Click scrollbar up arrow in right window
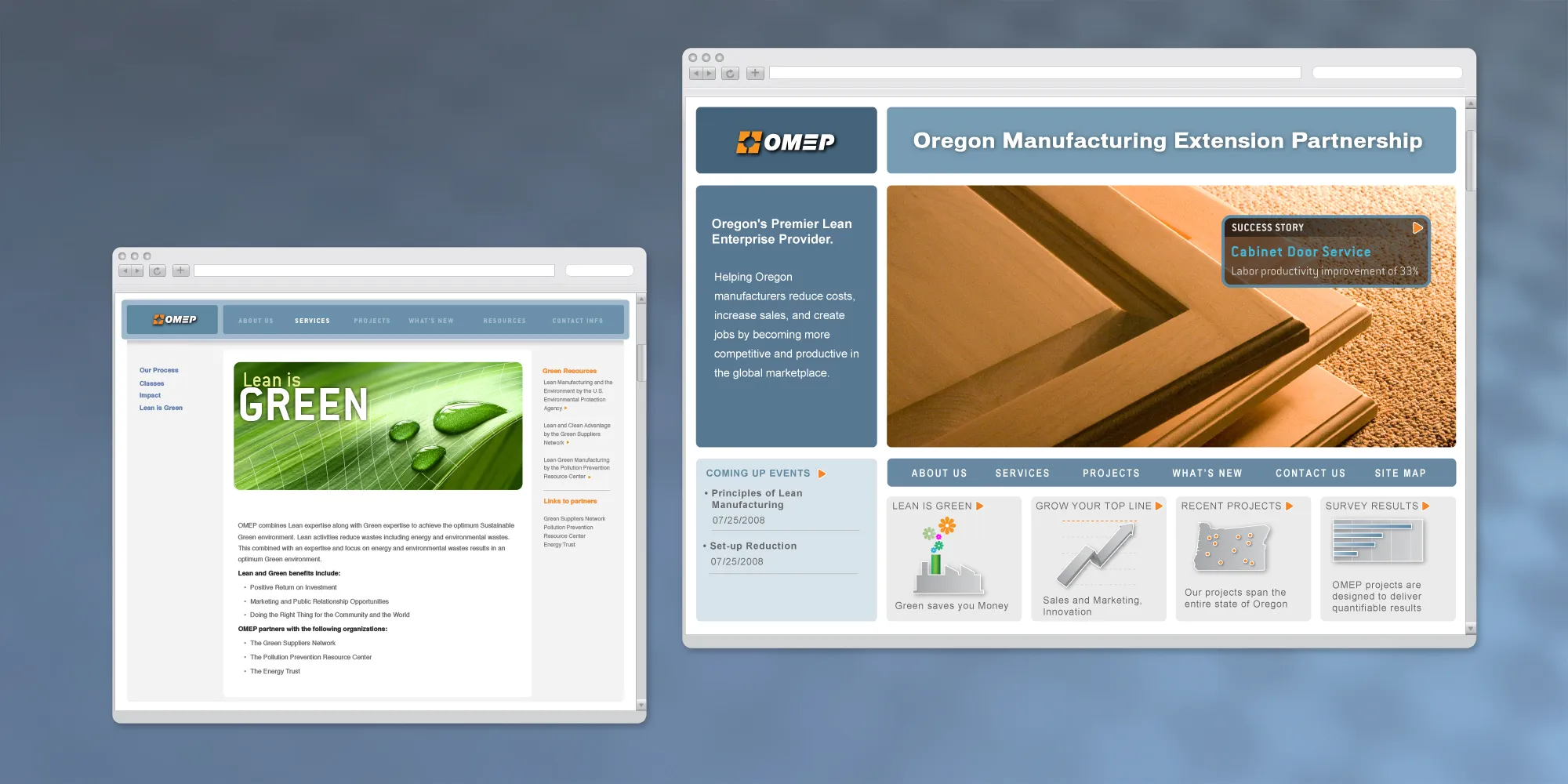The image size is (1568, 784). [1471, 103]
